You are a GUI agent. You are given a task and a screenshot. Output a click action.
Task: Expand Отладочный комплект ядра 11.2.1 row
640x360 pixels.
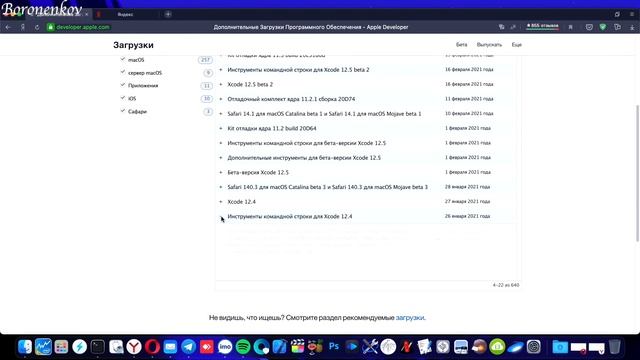(221, 99)
